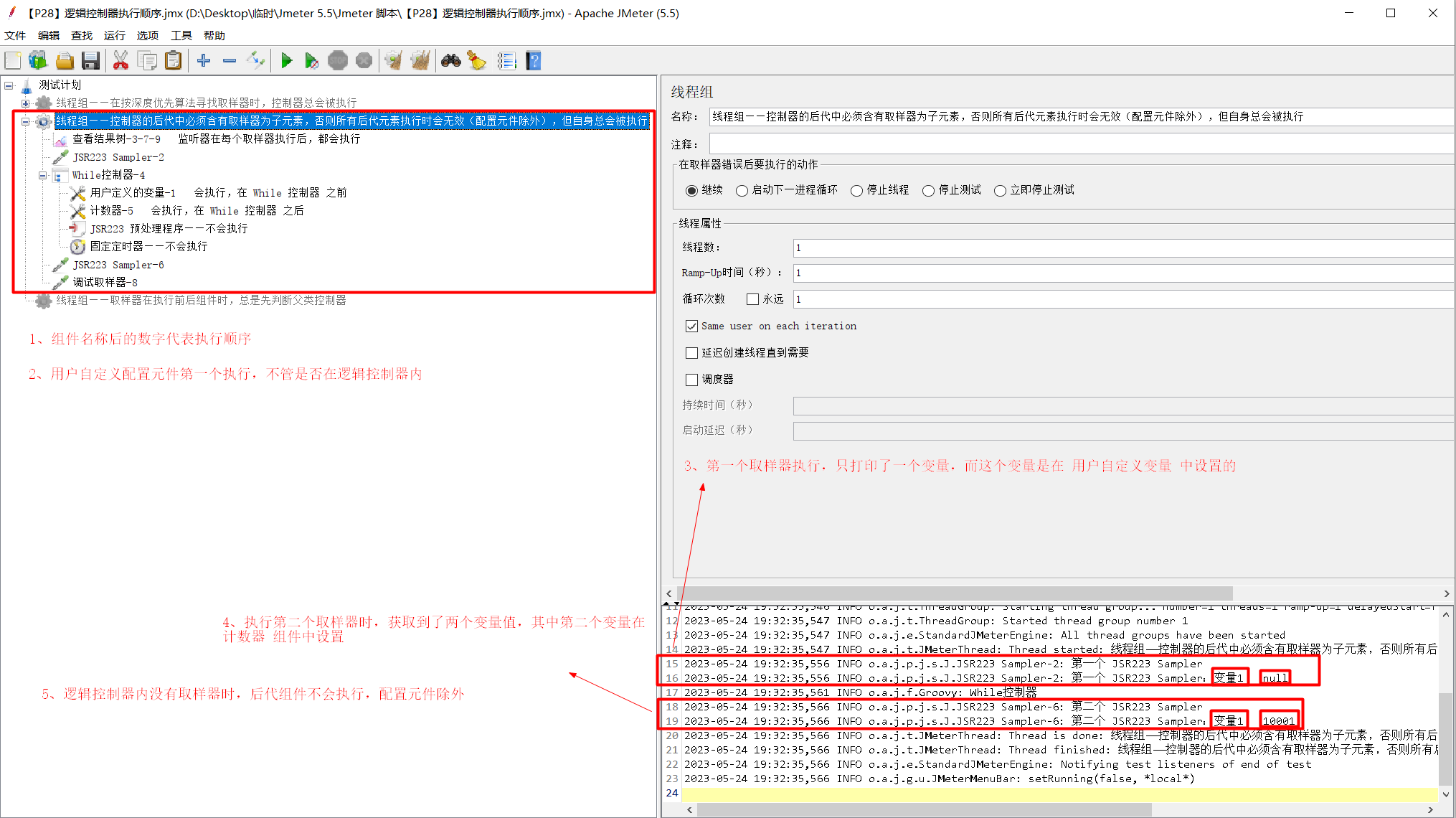Open the 选项 menu
This screenshot has width=1456, height=818.
click(x=148, y=35)
